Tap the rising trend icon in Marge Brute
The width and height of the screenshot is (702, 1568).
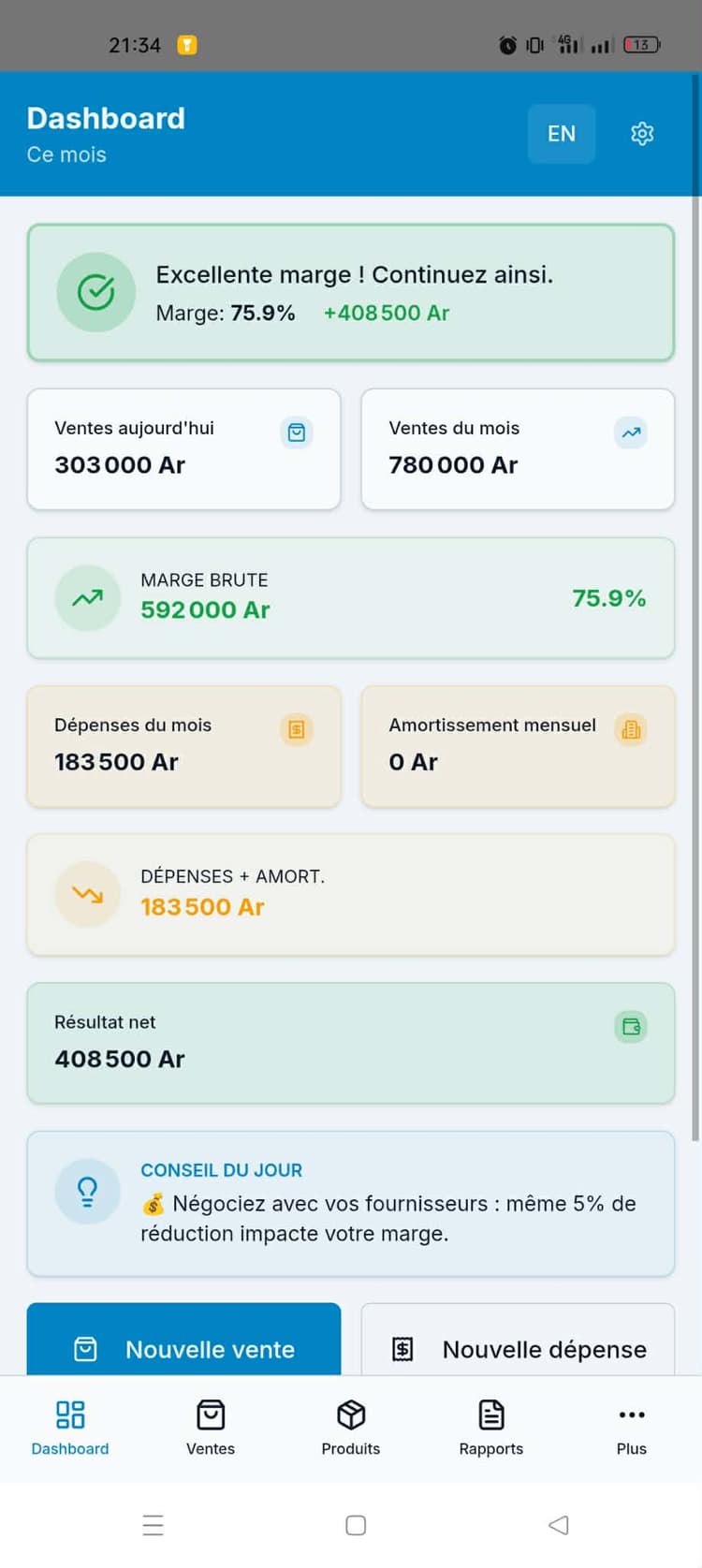point(88,597)
